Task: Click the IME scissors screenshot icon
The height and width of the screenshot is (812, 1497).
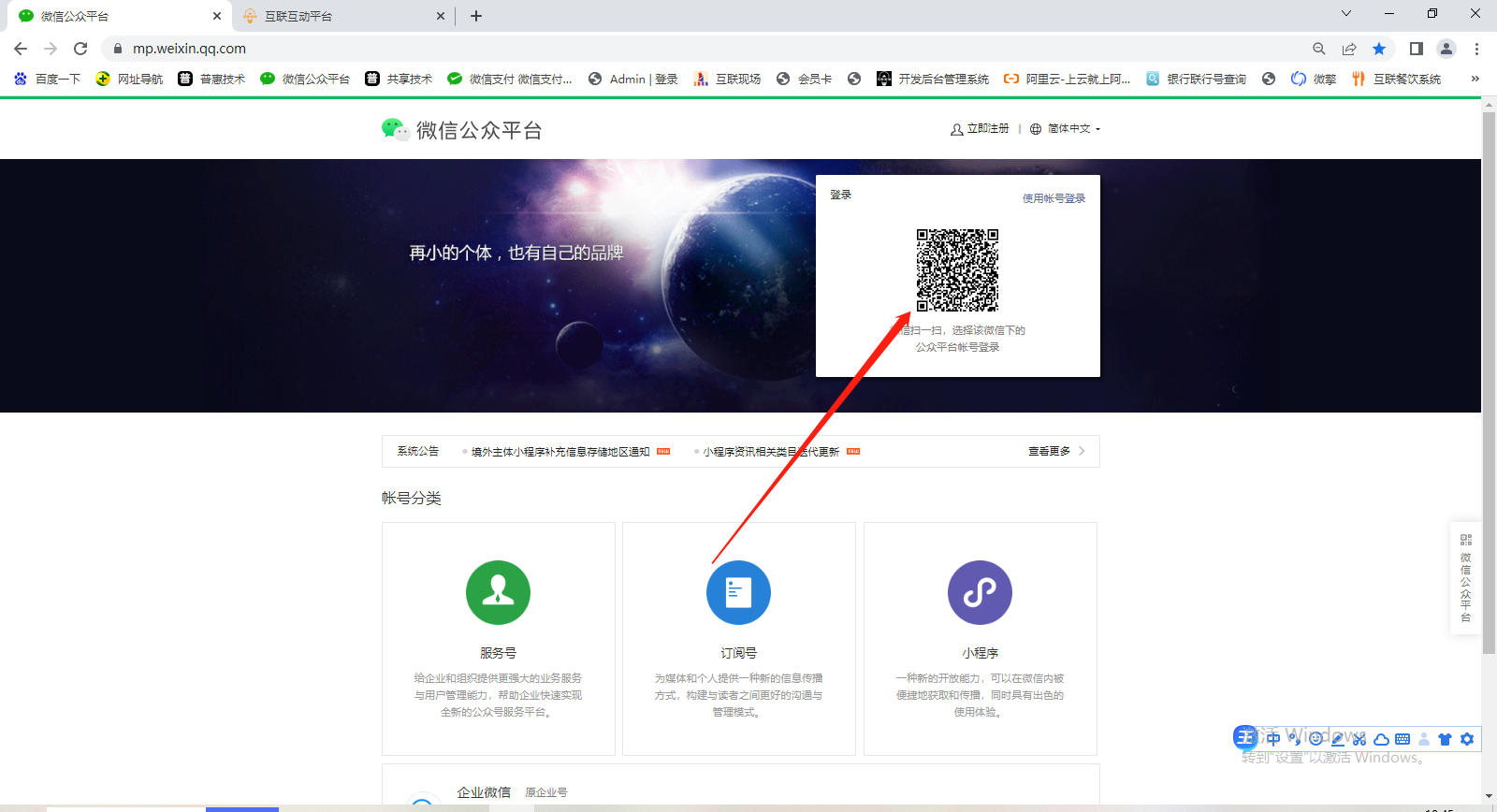Action: click(x=1359, y=739)
